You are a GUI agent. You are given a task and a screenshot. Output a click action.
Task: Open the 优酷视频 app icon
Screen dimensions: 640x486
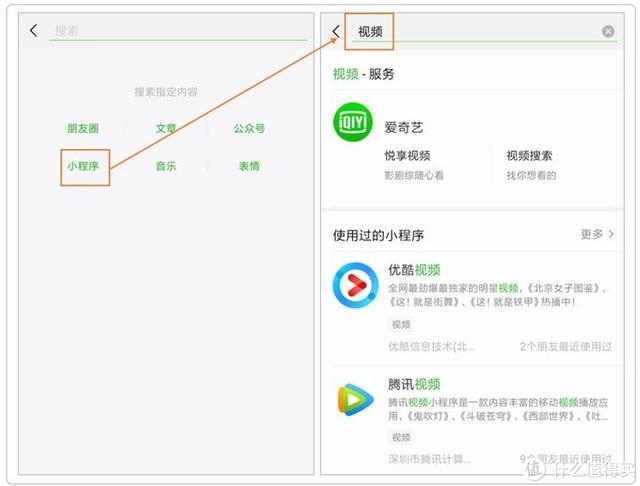tap(356, 285)
